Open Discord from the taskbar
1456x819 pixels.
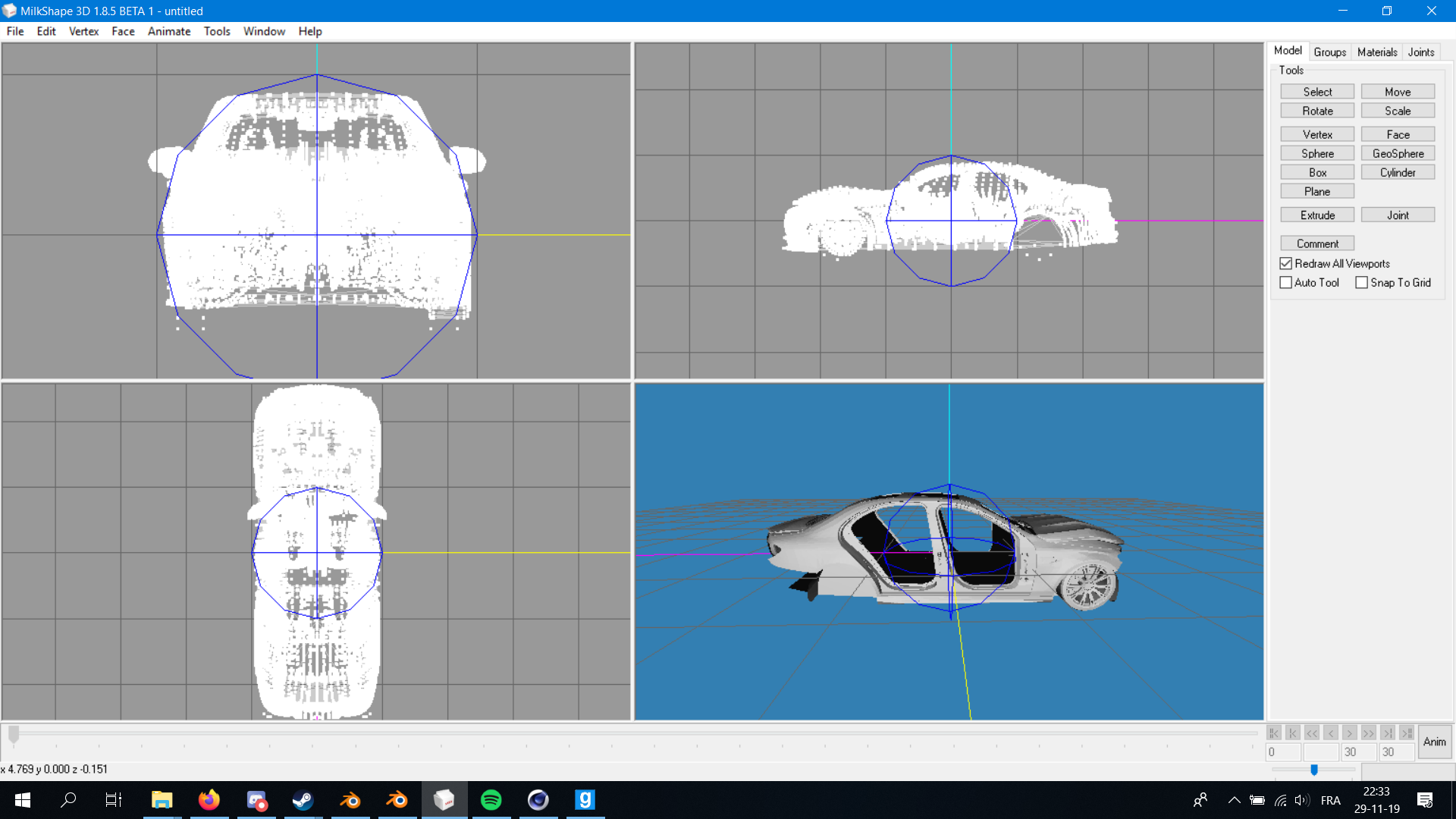tap(256, 800)
